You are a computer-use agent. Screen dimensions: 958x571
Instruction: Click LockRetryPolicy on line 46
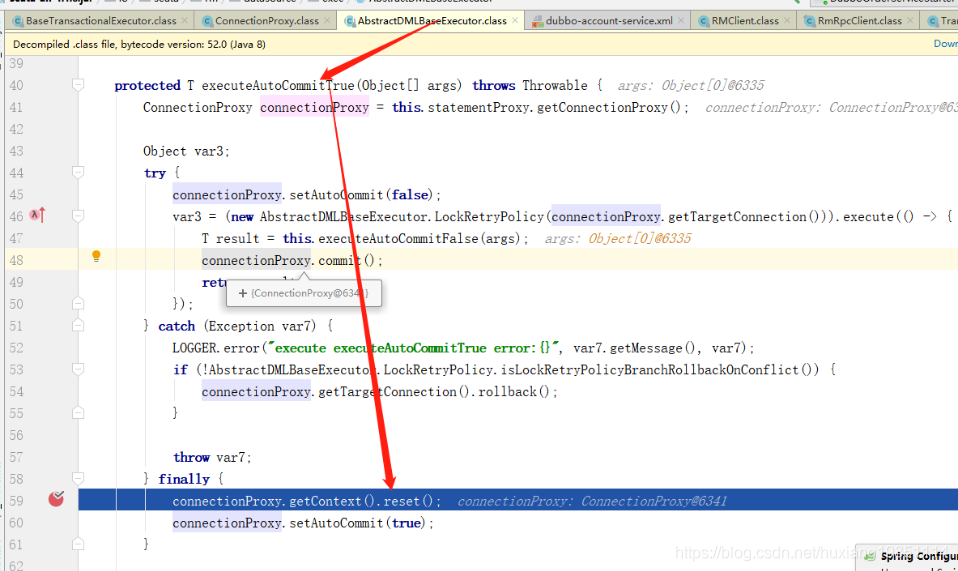[x=489, y=217]
